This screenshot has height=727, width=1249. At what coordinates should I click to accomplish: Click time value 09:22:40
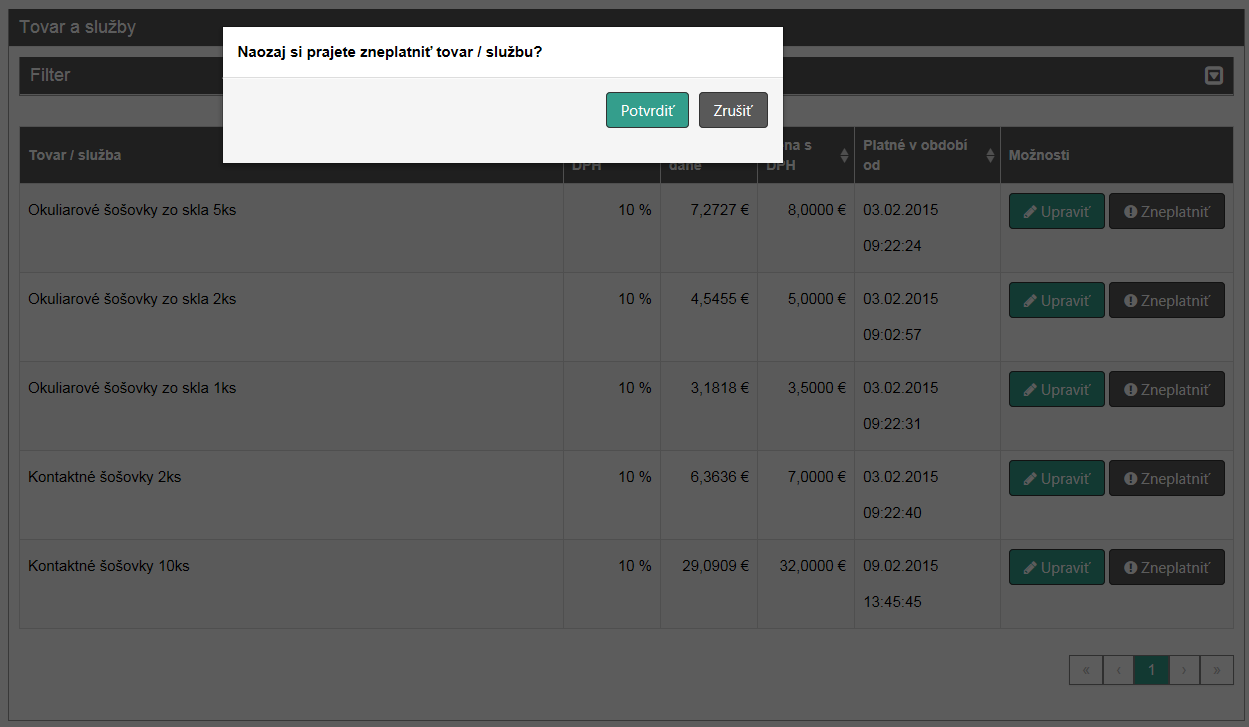892,513
